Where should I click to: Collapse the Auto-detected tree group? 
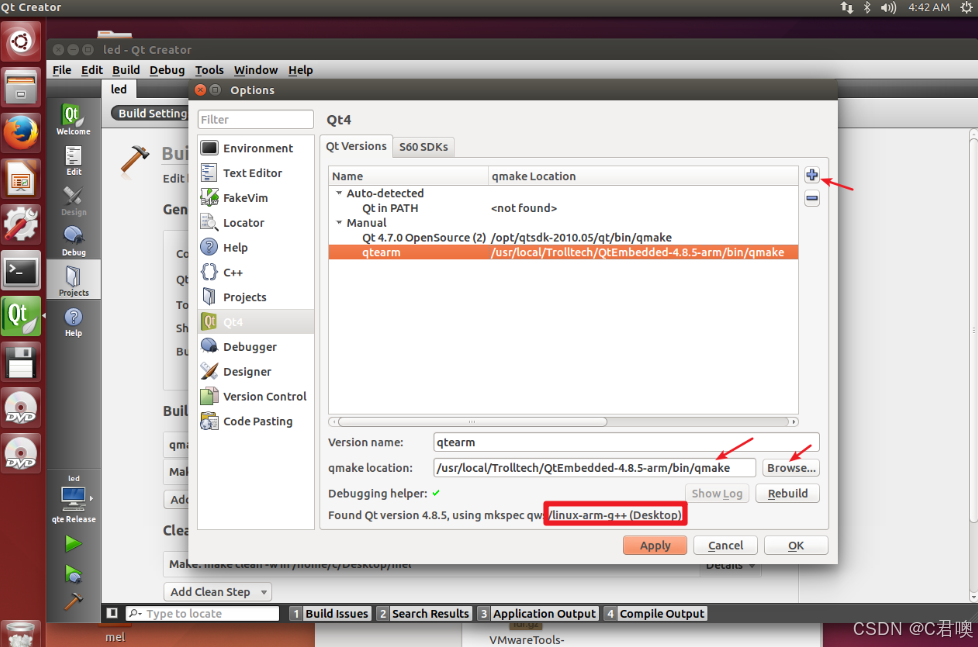click(x=339, y=193)
